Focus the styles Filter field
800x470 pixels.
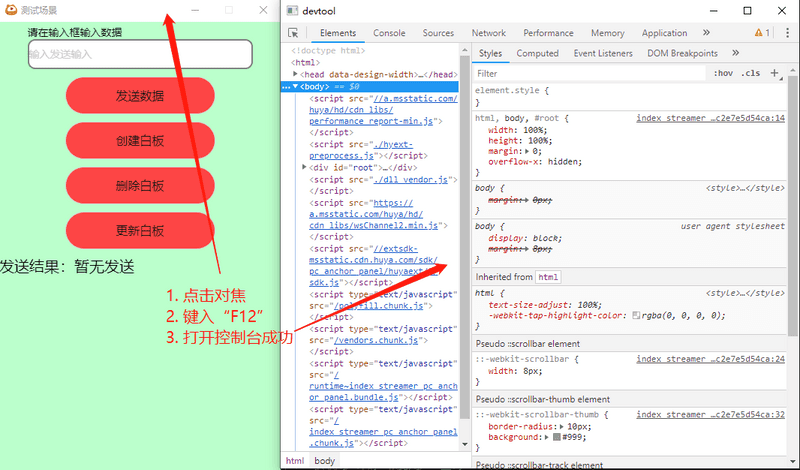589,73
